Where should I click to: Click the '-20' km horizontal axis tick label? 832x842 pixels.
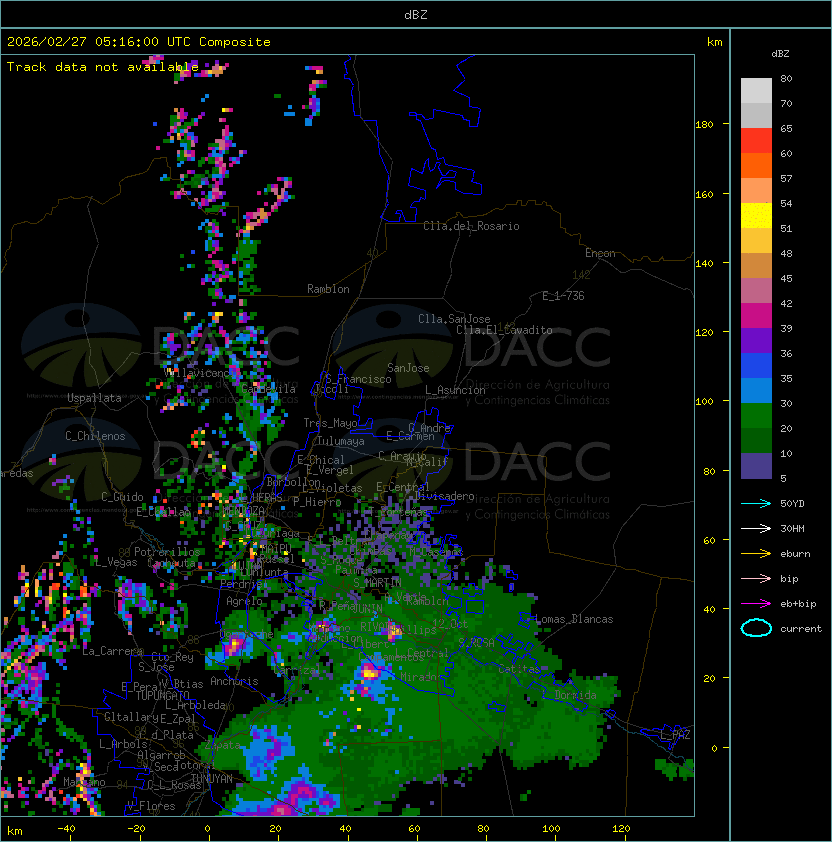click(136, 829)
